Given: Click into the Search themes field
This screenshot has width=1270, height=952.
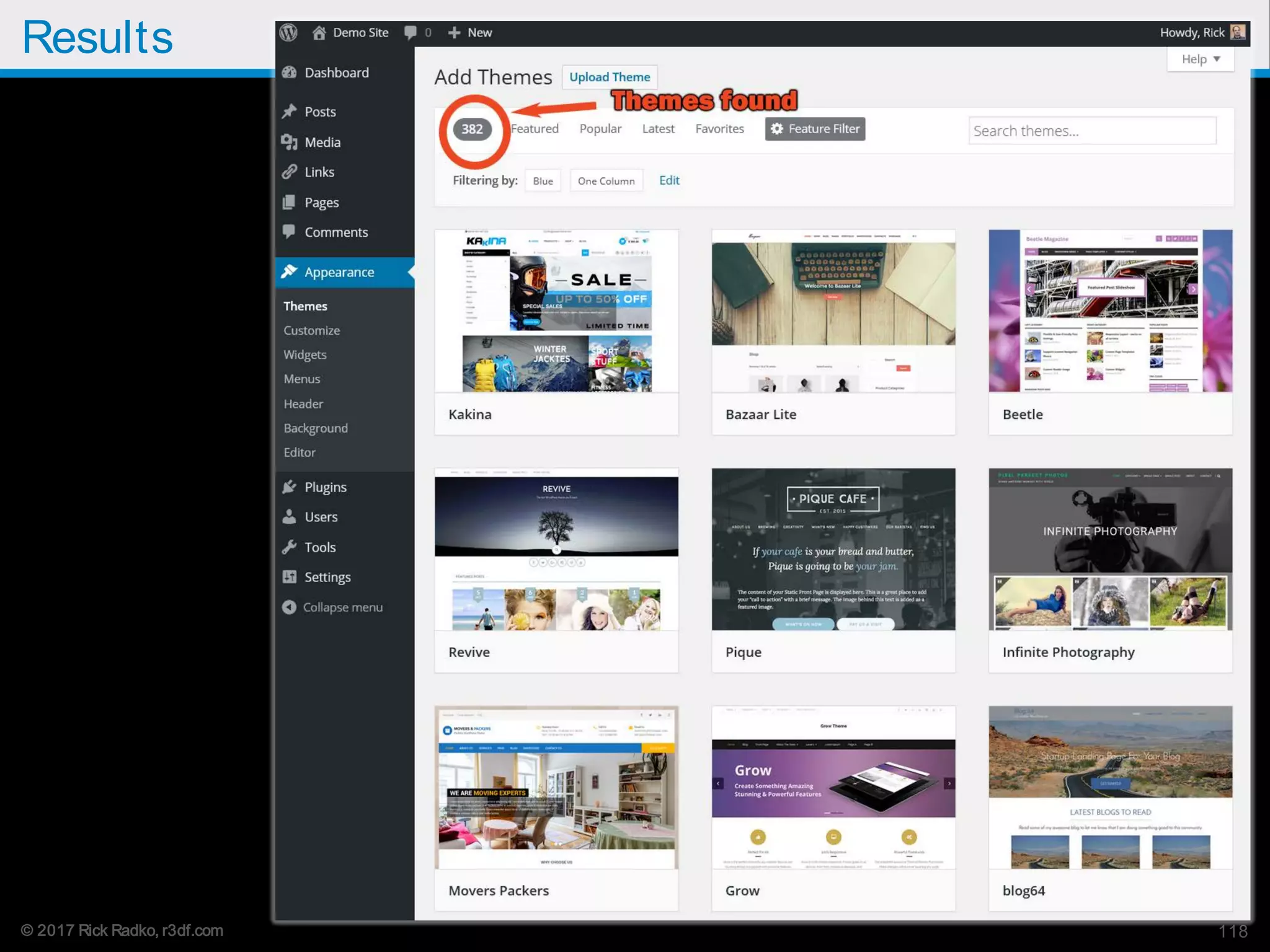Looking at the screenshot, I should (1091, 131).
